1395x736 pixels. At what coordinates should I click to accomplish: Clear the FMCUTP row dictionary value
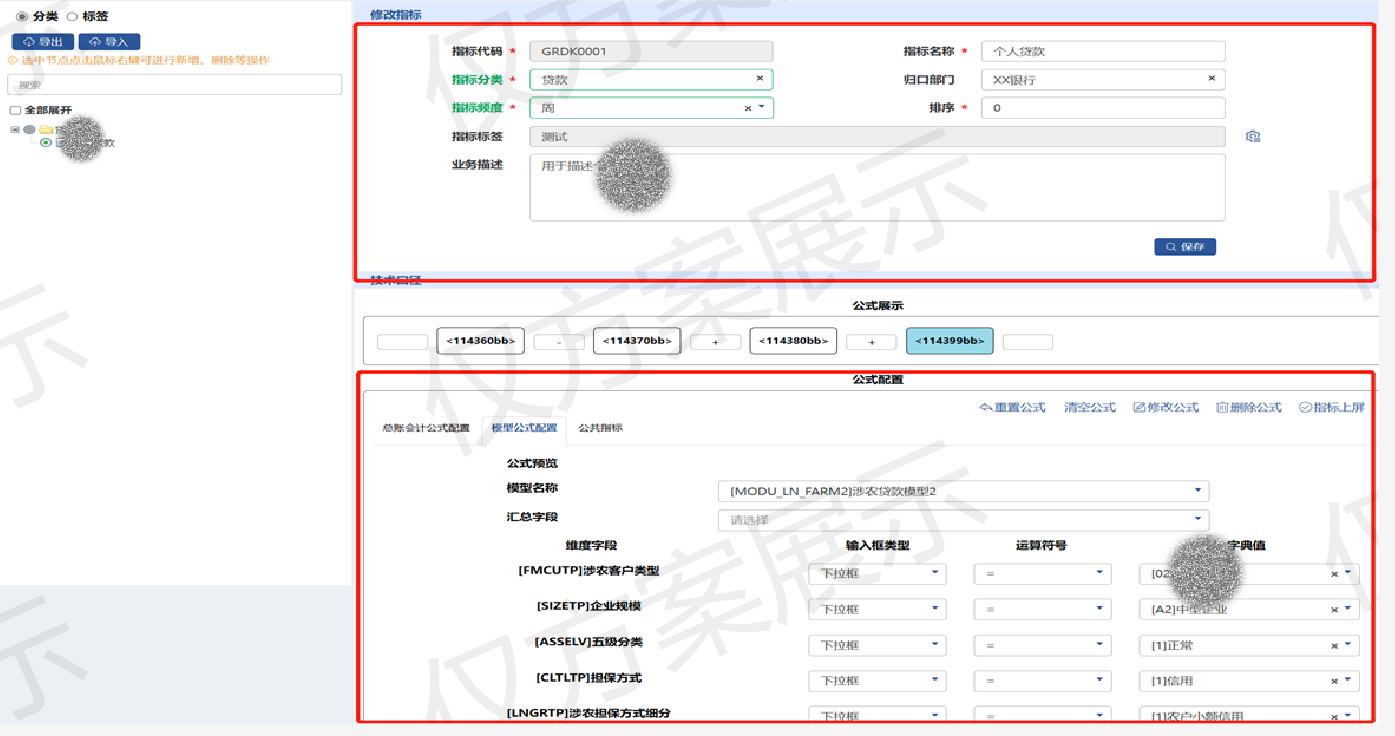tap(1334, 575)
